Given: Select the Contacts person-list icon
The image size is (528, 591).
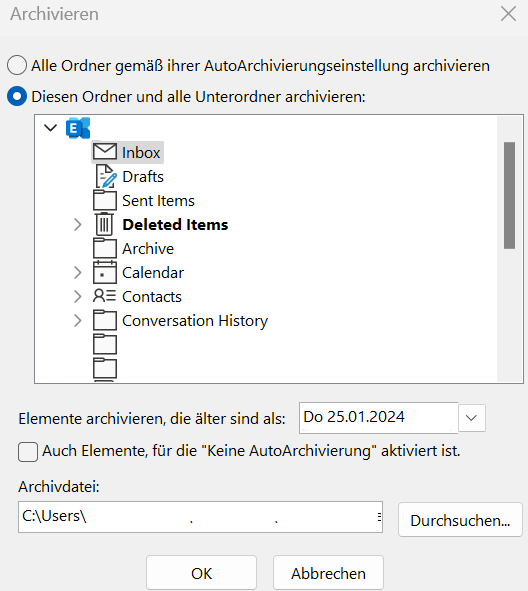Looking at the screenshot, I should [x=104, y=296].
